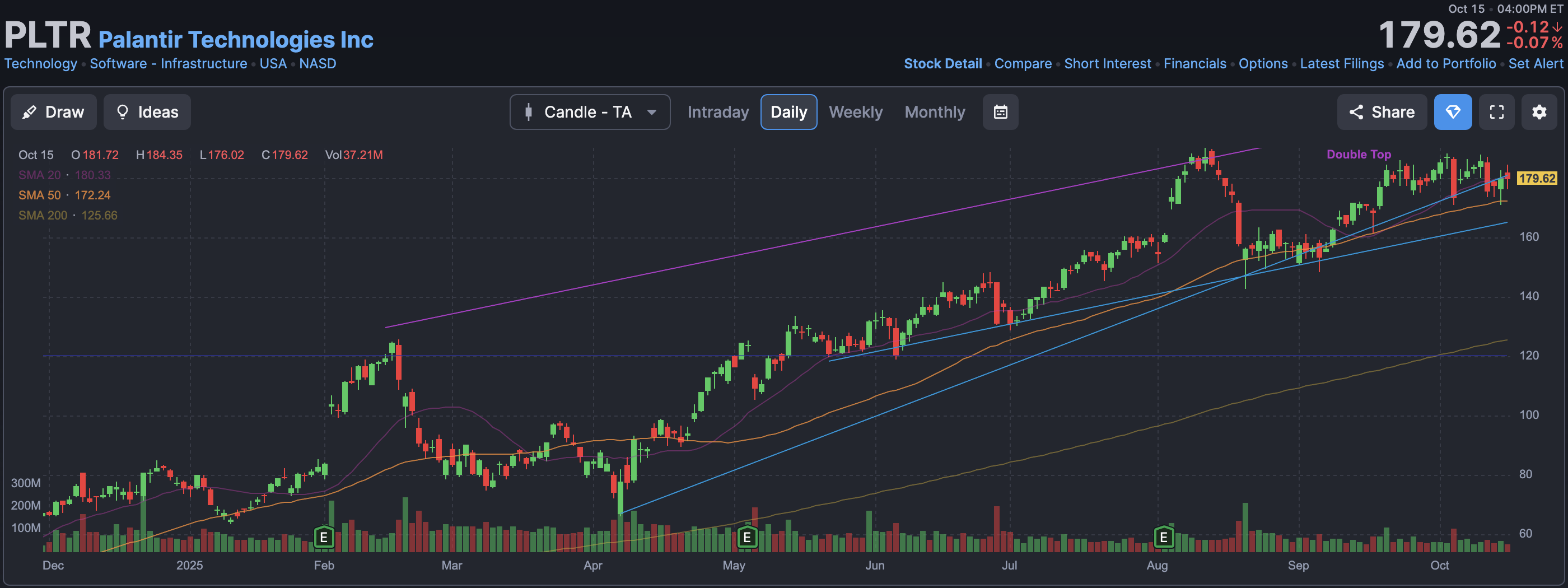Click the May earnings E marker
The image size is (1568, 588).
pos(747,537)
